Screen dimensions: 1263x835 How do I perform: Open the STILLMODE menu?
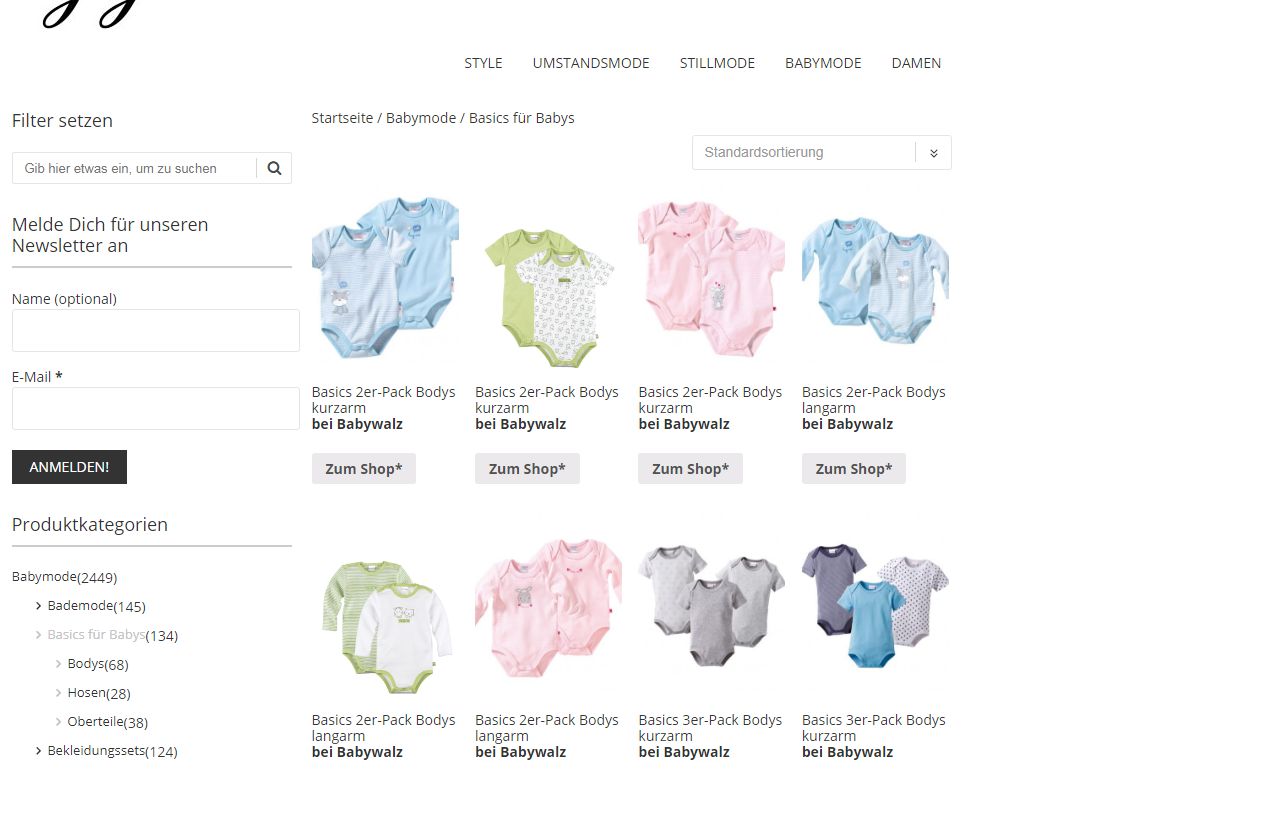point(717,63)
